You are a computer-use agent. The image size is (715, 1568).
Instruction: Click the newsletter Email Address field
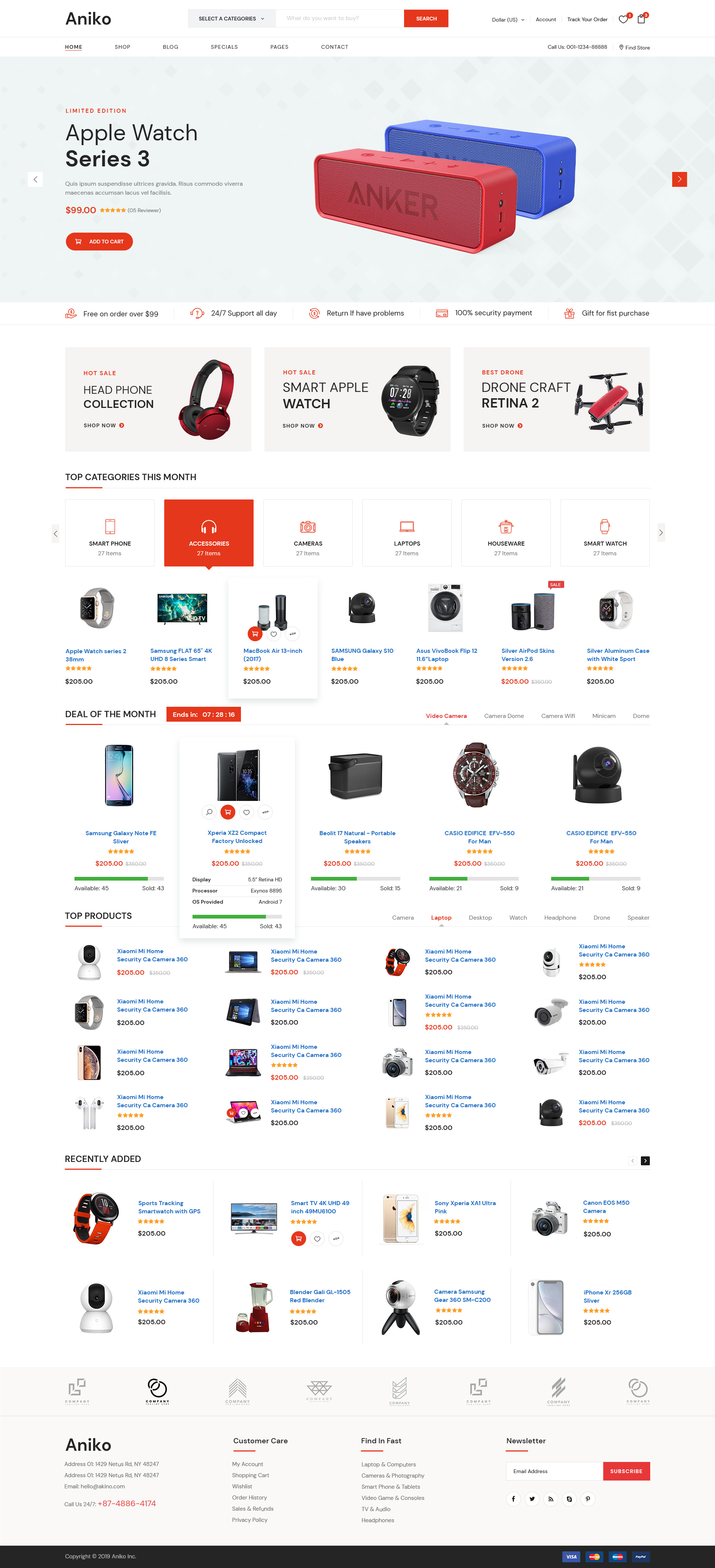pyautogui.click(x=554, y=1471)
